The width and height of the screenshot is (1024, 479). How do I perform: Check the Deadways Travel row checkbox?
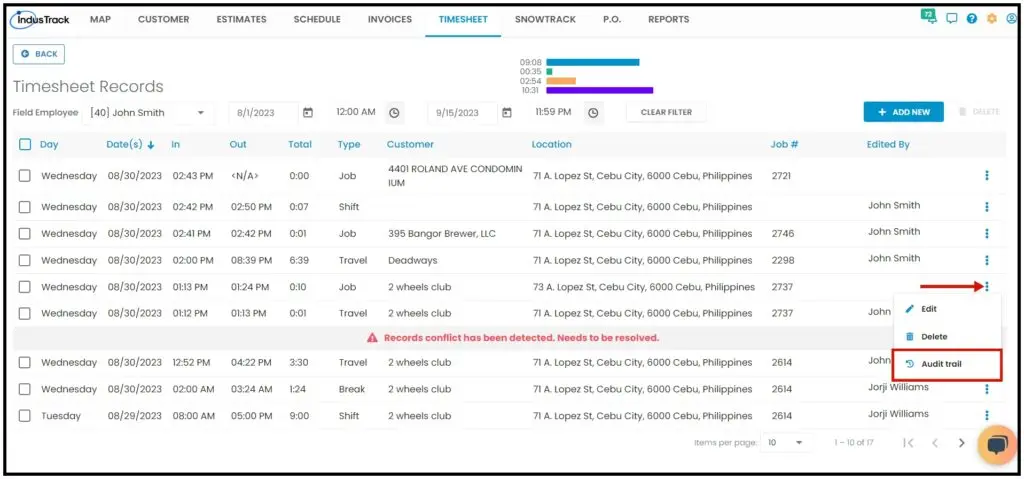[25, 260]
